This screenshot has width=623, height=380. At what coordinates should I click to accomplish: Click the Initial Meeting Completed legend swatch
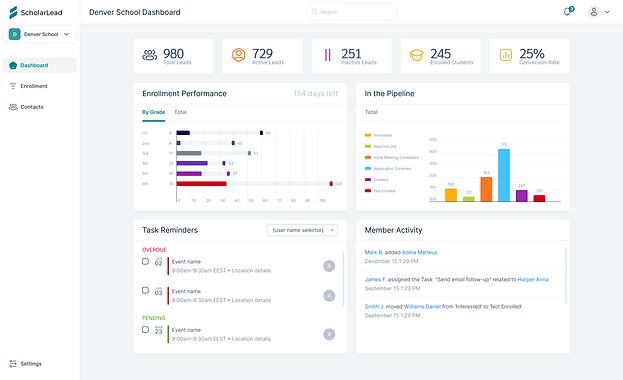tap(368, 157)
